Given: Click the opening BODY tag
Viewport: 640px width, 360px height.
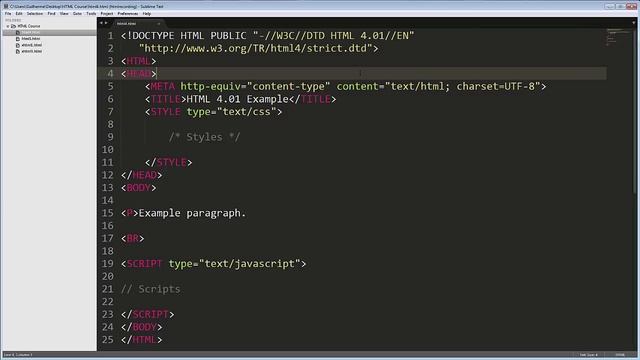Looking at the screenshot, I should 138,188.
